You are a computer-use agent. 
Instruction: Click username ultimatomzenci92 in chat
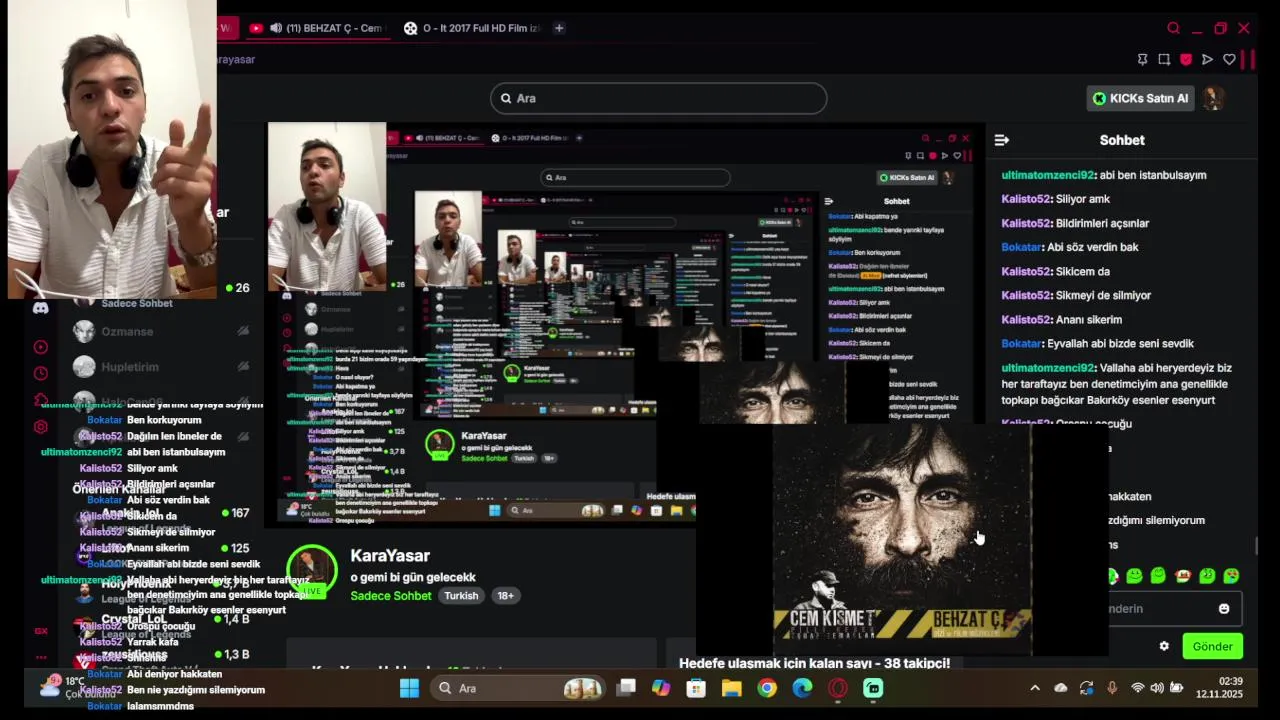tap(1048, 175)
